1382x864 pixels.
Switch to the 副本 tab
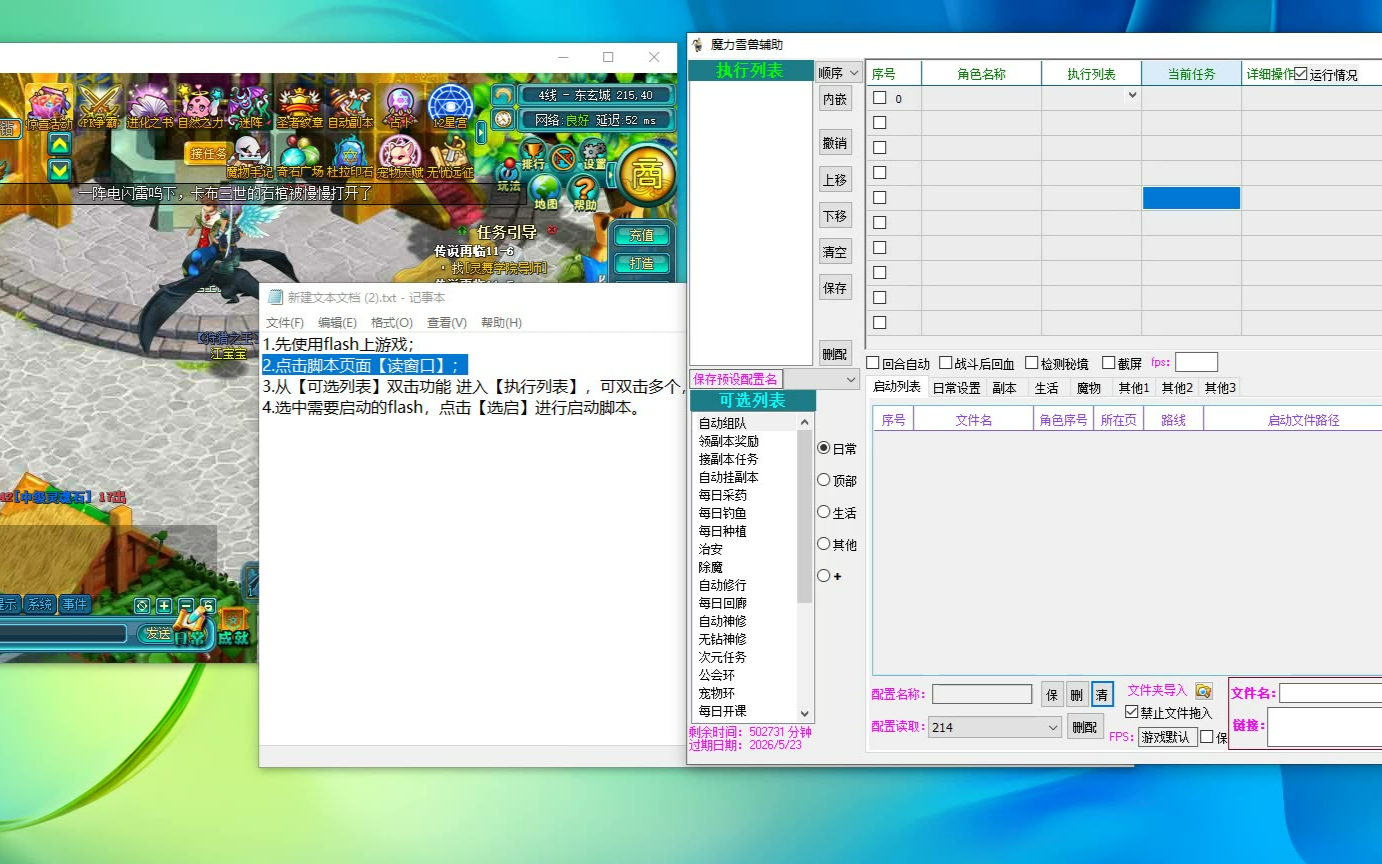1004,388
